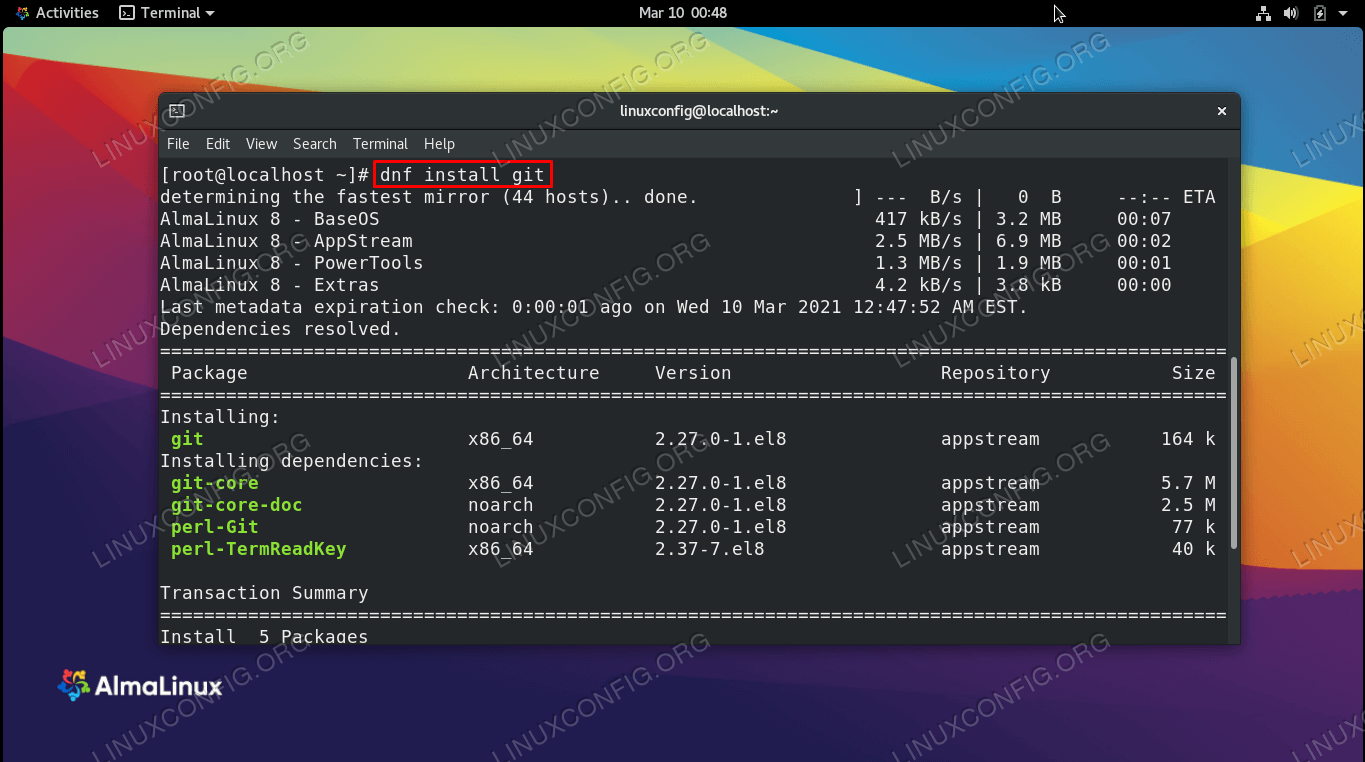Open the Help menu
The height and width of the screenshot is (762, 1365).
[x=439, y=144]
